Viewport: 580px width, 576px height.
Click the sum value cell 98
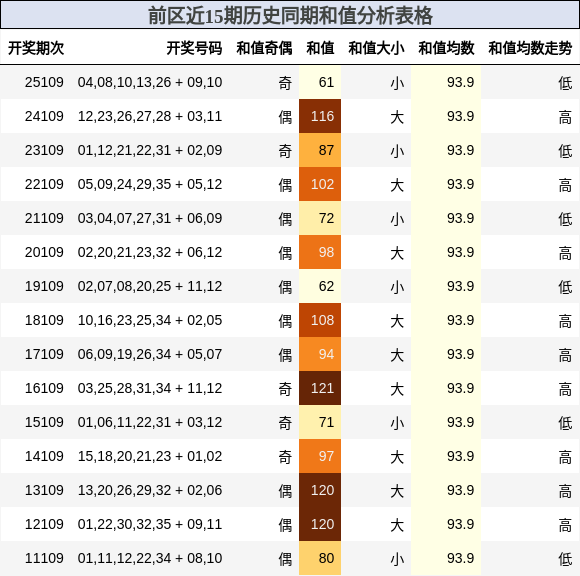click(x=320, y=252)
